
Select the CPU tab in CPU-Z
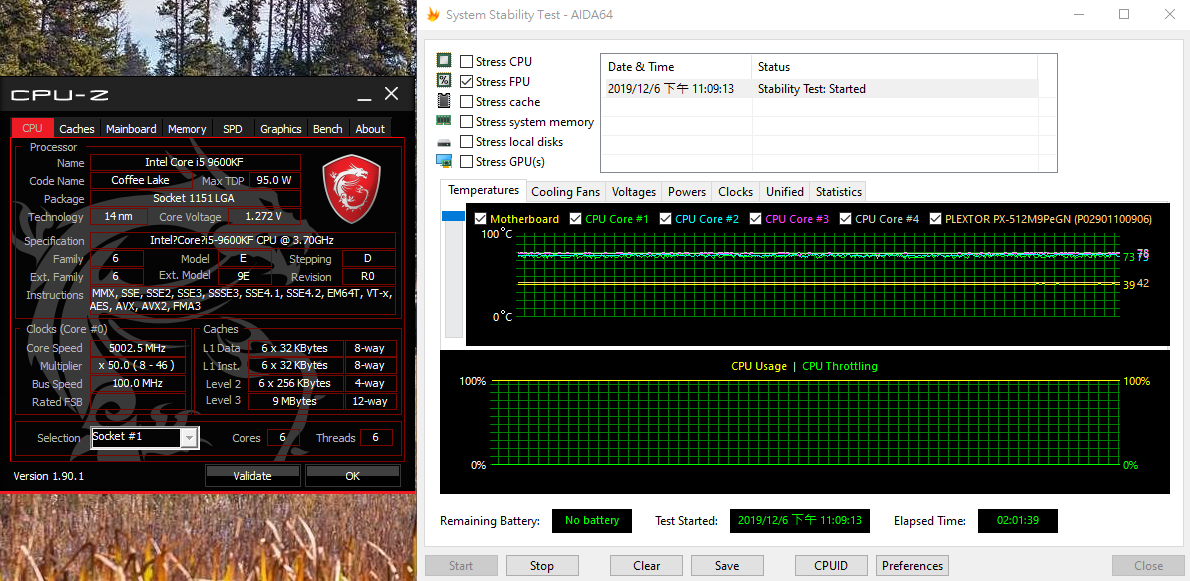(33, 127)
